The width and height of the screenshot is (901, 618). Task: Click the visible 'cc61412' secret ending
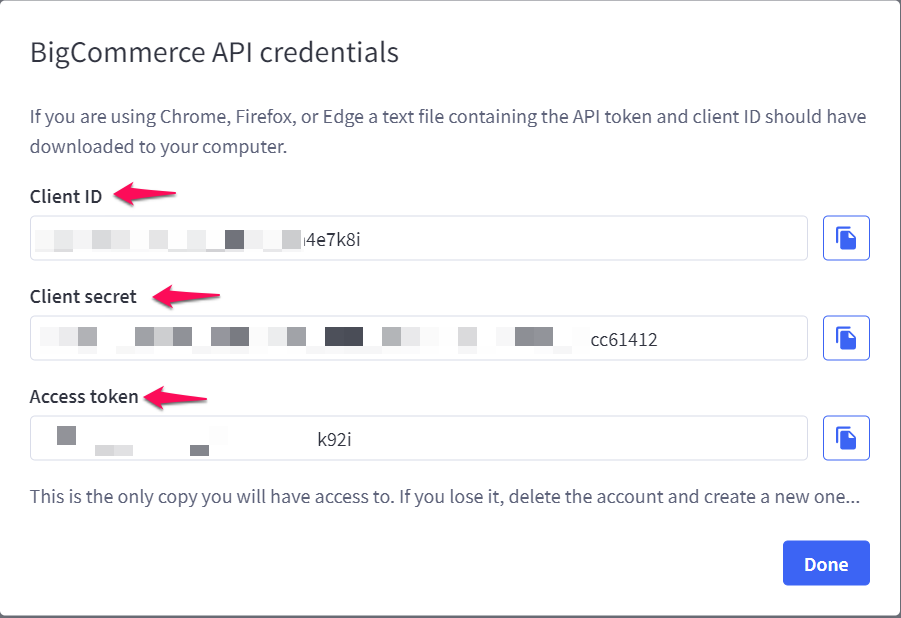coord(624,340)
